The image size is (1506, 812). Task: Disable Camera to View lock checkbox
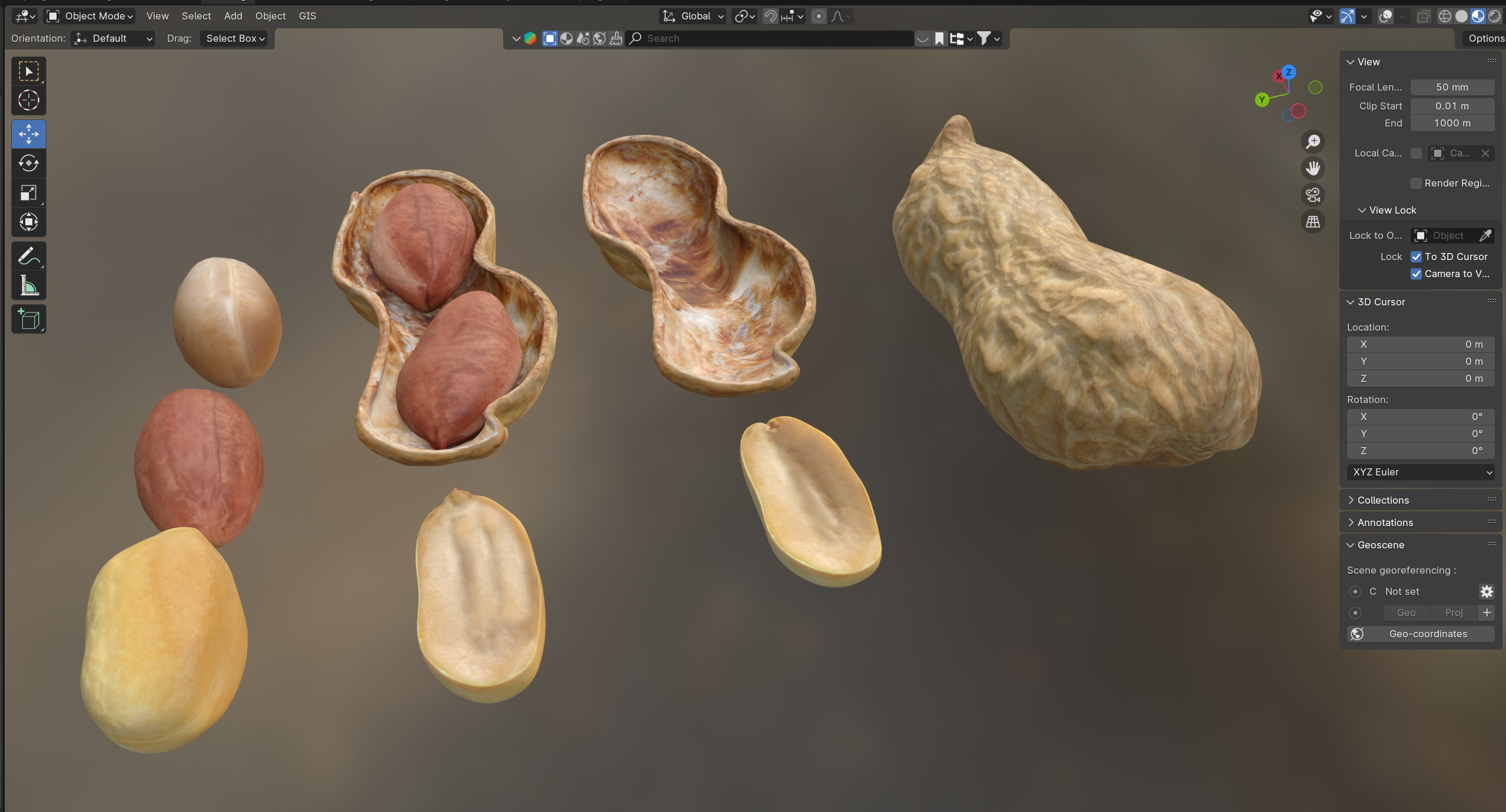coord(1416,274)
